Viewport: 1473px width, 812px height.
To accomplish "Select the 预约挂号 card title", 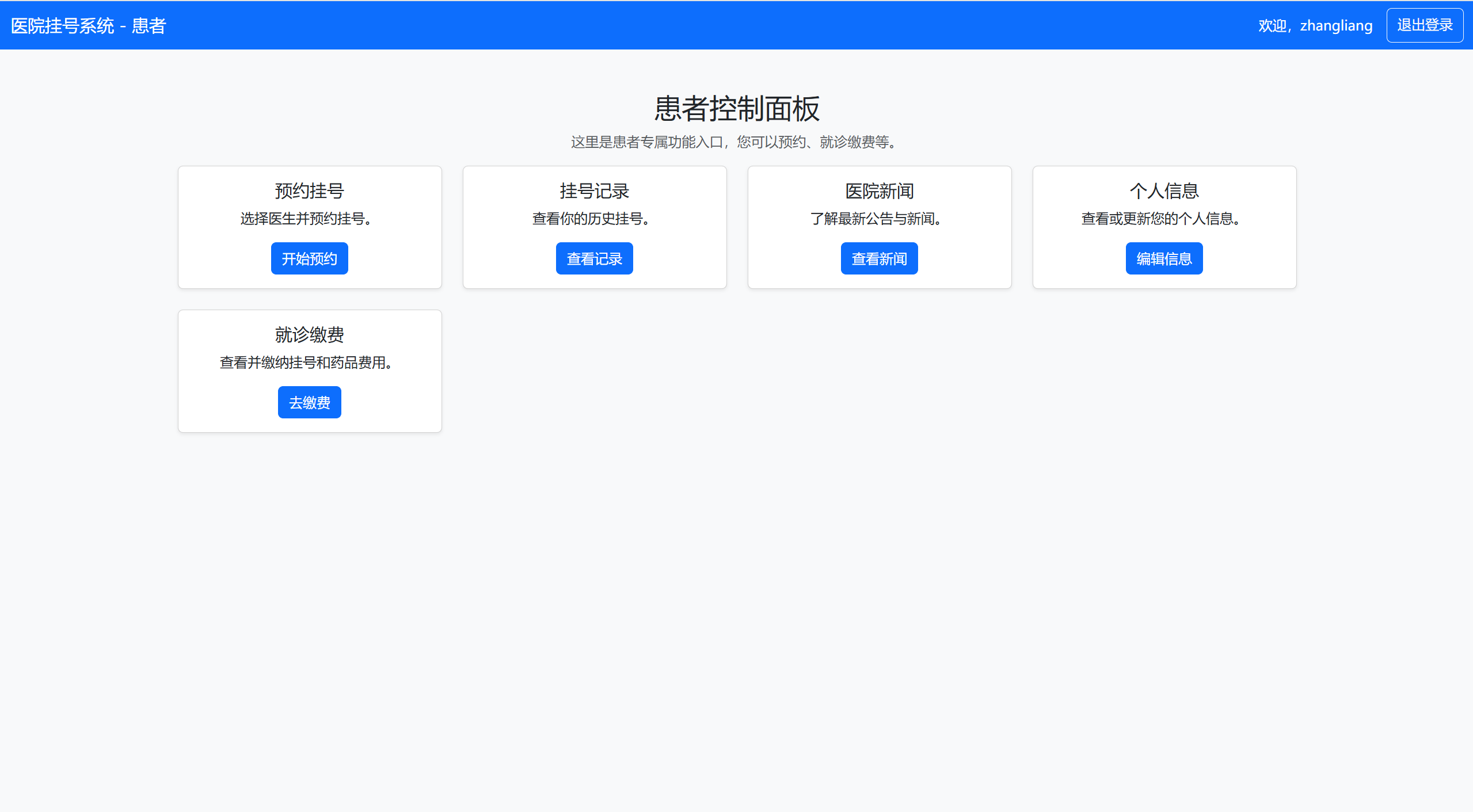I will click(309, 190).
